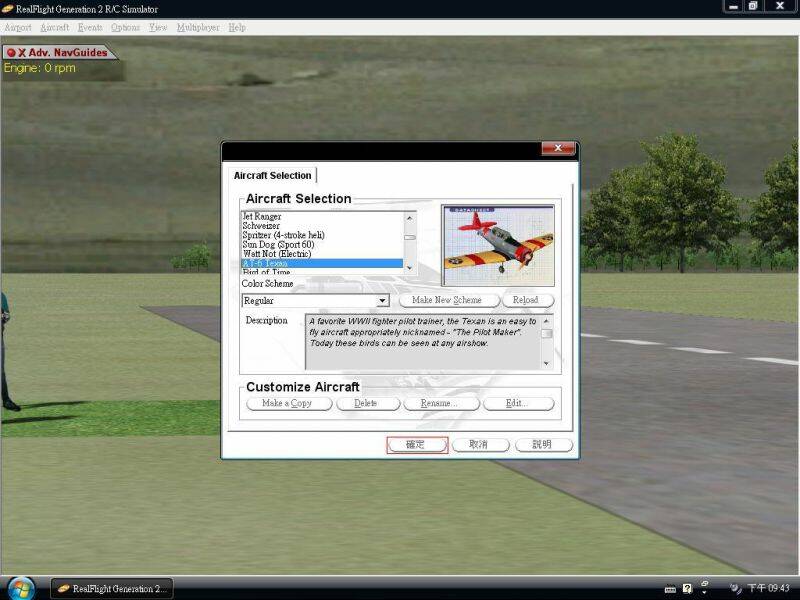The image size is (800, 600).
Task: Click the question mark tray icon
Action: click(687, 588)
